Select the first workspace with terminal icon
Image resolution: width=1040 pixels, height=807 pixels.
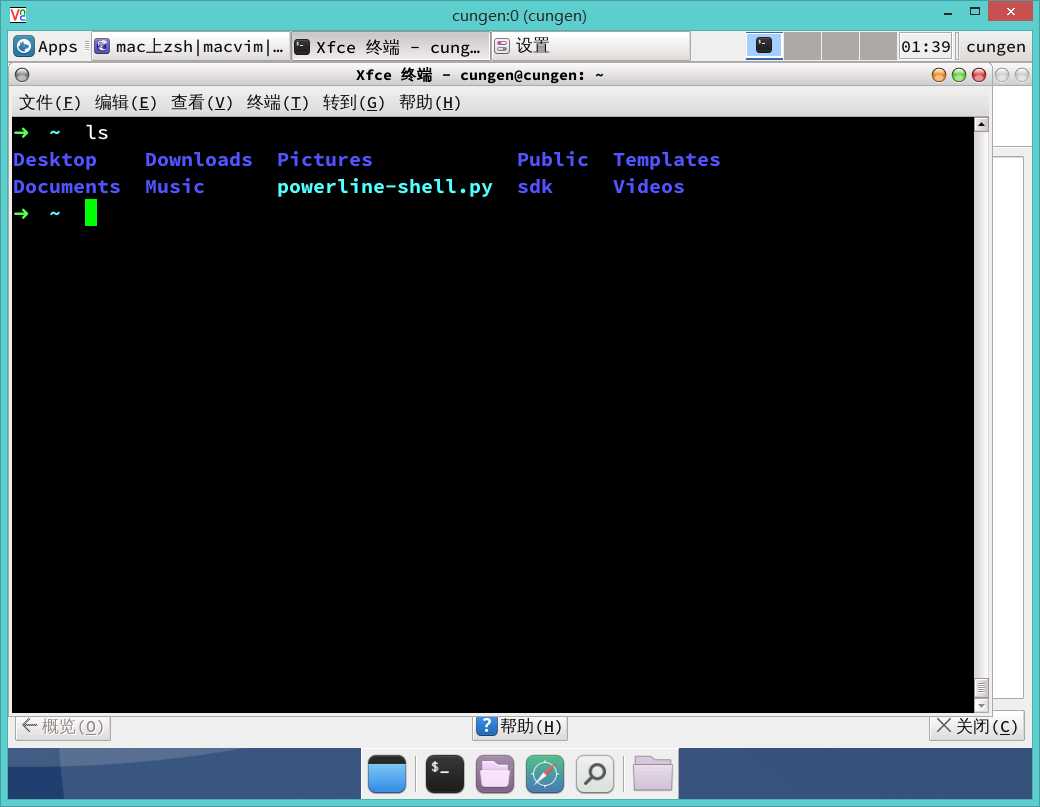[764, 46]
